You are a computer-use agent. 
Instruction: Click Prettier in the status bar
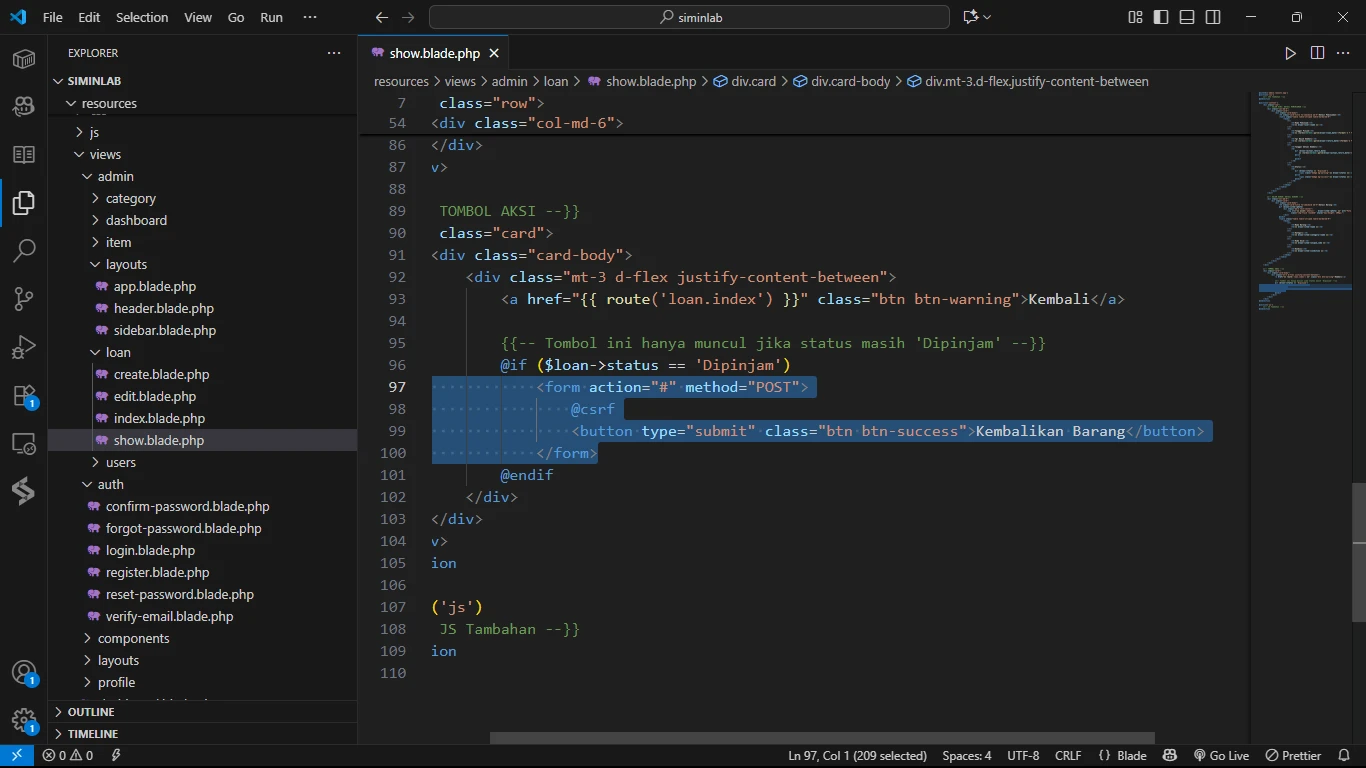tap(1293, 756)
